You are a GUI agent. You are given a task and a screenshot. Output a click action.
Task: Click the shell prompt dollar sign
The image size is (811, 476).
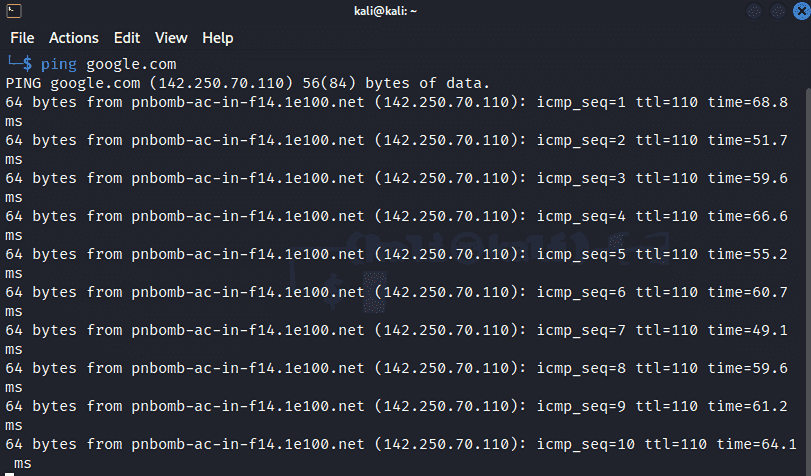point(28,64)
